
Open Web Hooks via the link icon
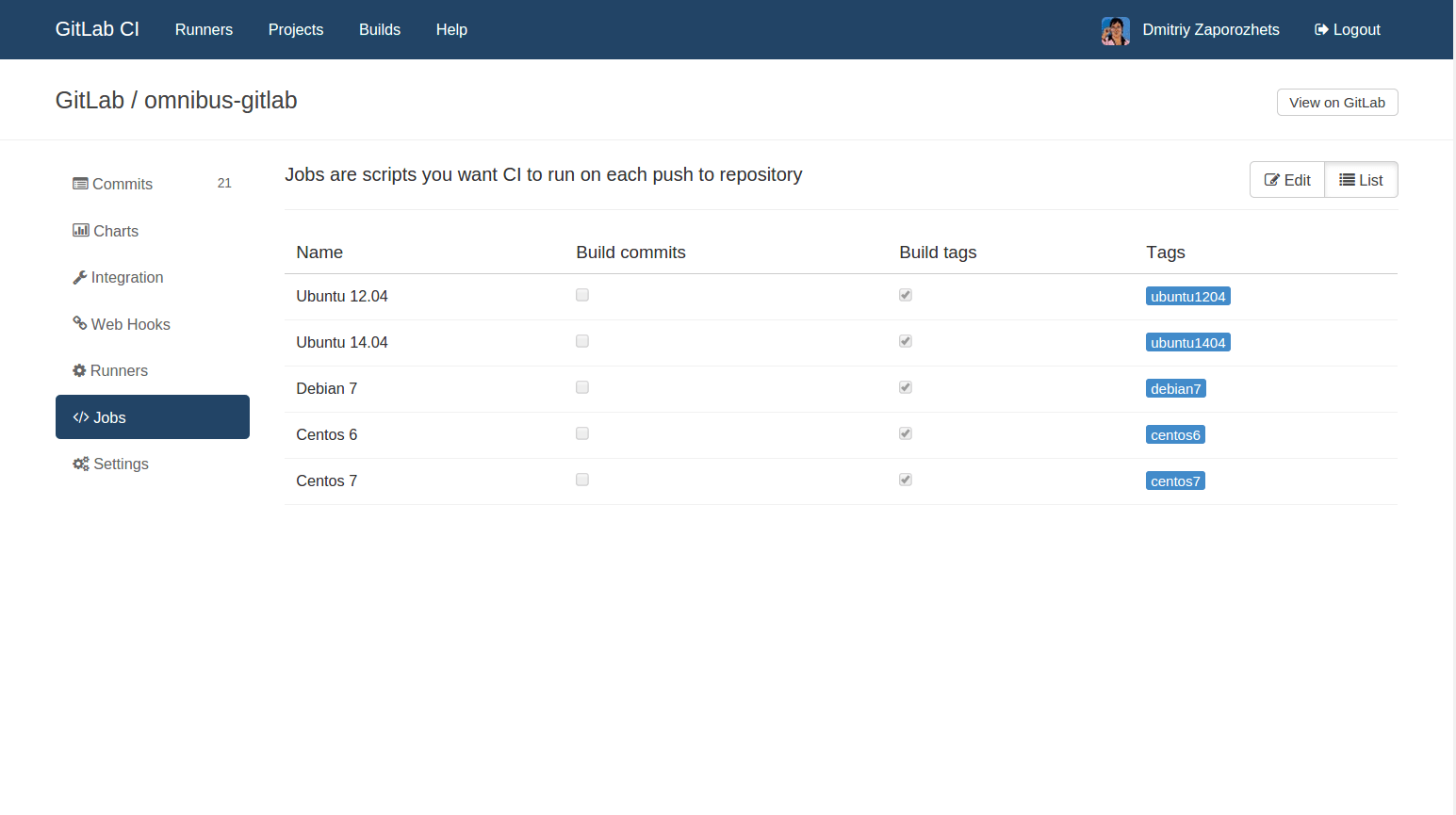coord(80,323)
